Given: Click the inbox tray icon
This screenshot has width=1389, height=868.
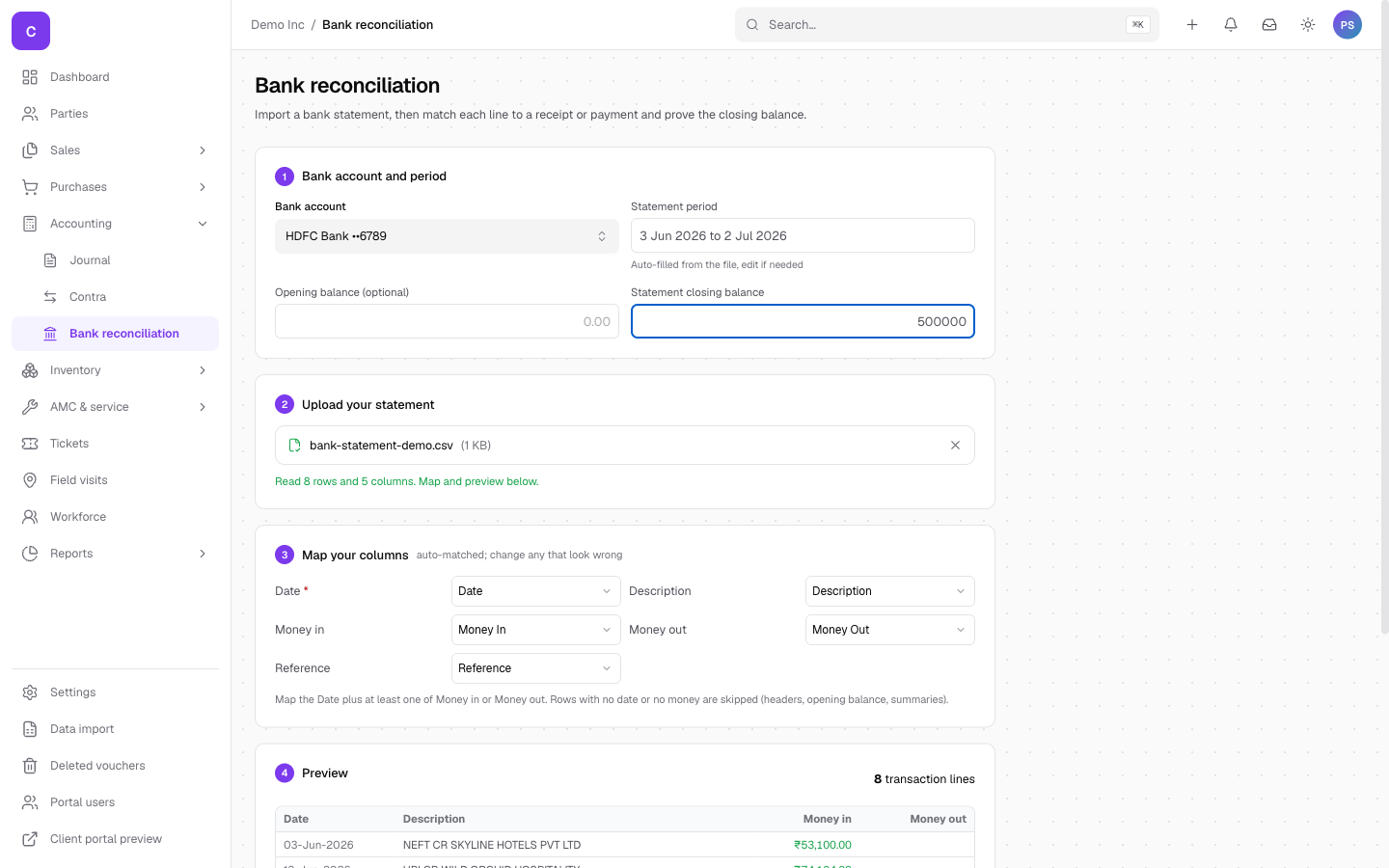Looking at the screenshot, I should pyautogui.click(x=1269, y=25).
